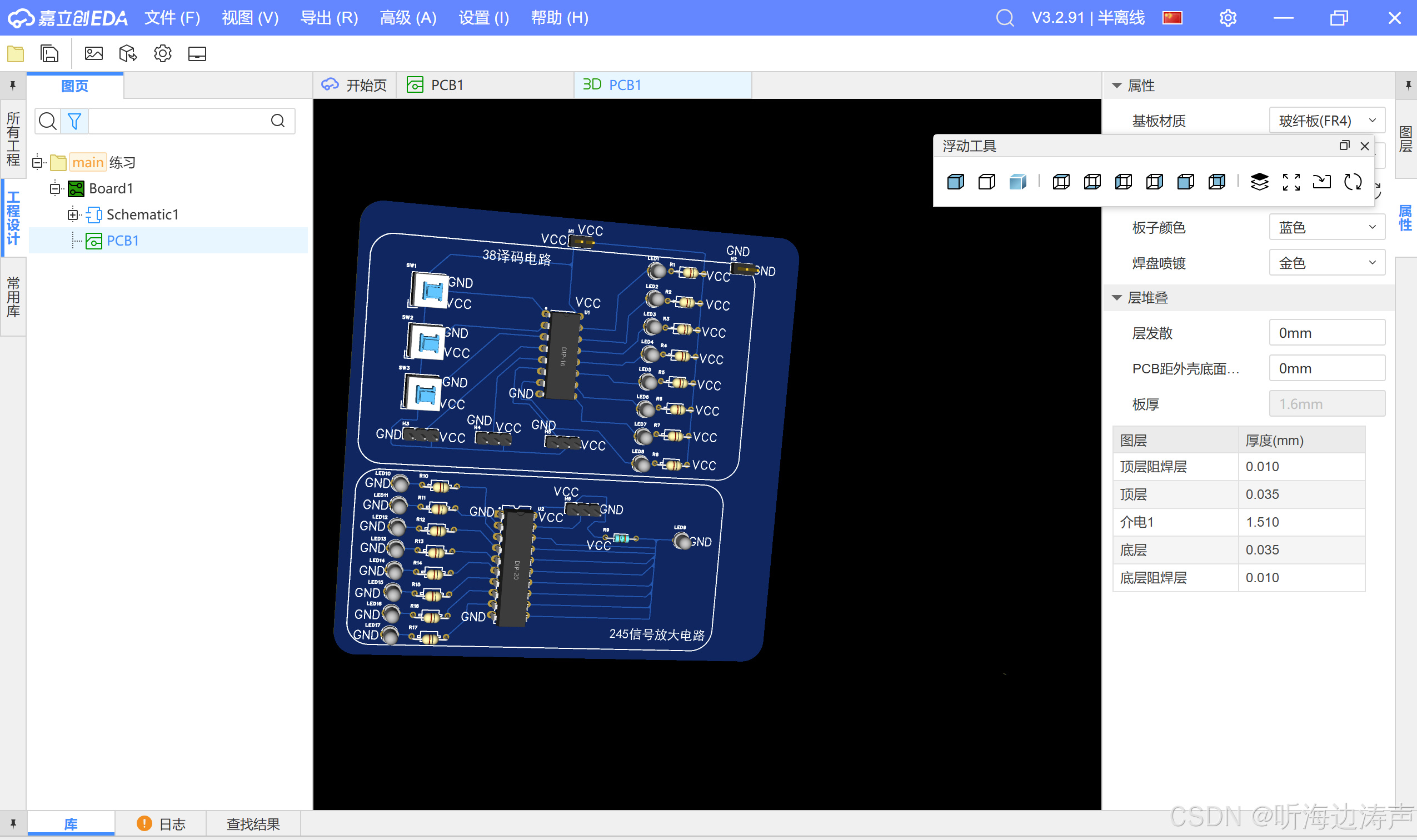The height and width of the screenshot is (840, 1417).
Task: Open the 图层 right side tab
Action: [x=1406, y=139]
